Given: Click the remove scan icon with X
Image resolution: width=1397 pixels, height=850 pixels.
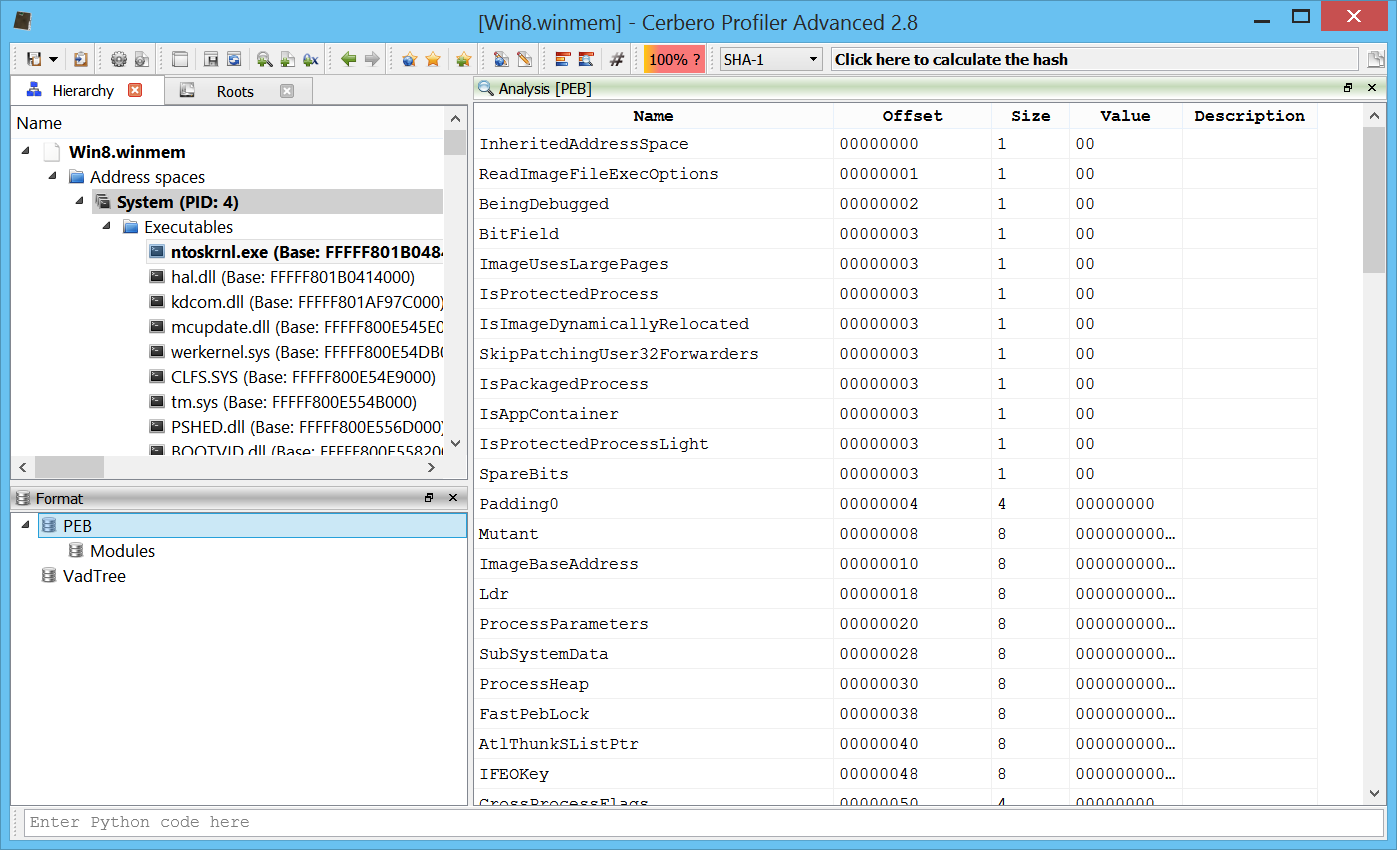Looking at the screenshot, I should click(310, 59).
